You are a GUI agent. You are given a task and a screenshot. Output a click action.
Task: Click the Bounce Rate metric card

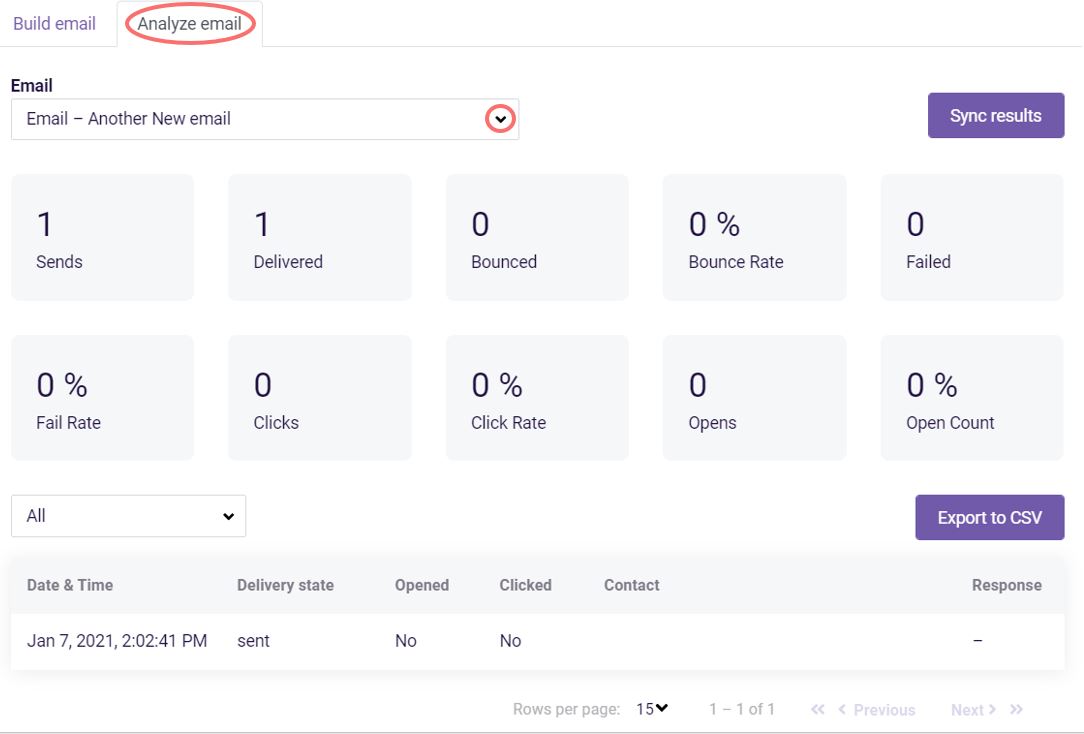[x=754, y=237]
